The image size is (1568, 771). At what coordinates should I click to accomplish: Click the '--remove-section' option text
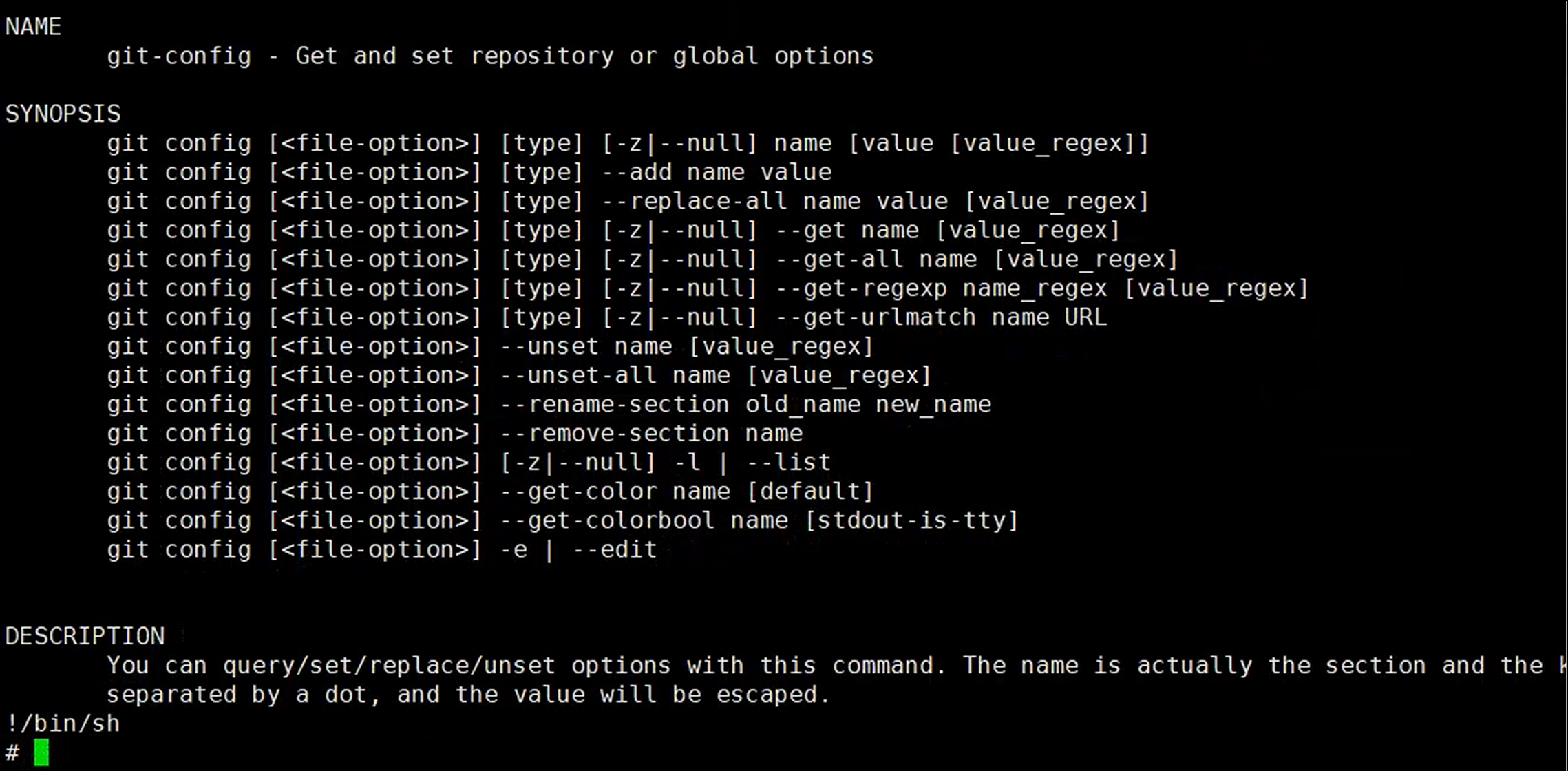pos(615,434)
